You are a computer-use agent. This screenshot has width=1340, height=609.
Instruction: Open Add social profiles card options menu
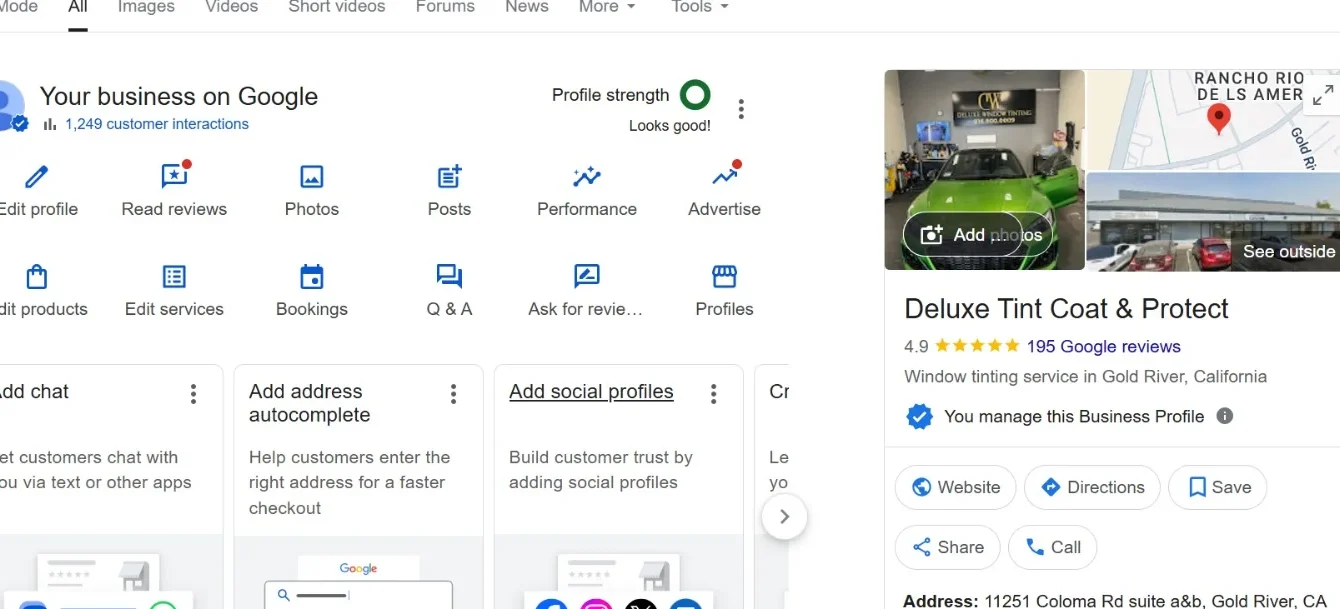(714, 394)
